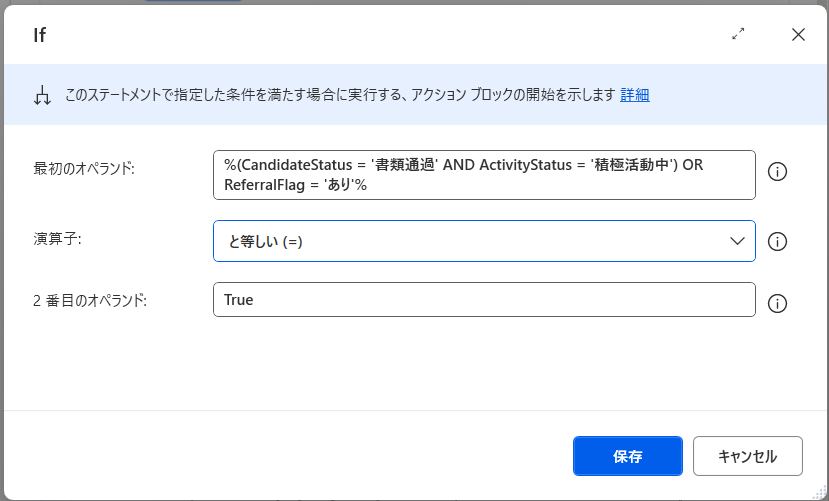This screenshot has width=829, height=501.
Task: Click the empty area below the operand fields
Action: pos(414,365)
